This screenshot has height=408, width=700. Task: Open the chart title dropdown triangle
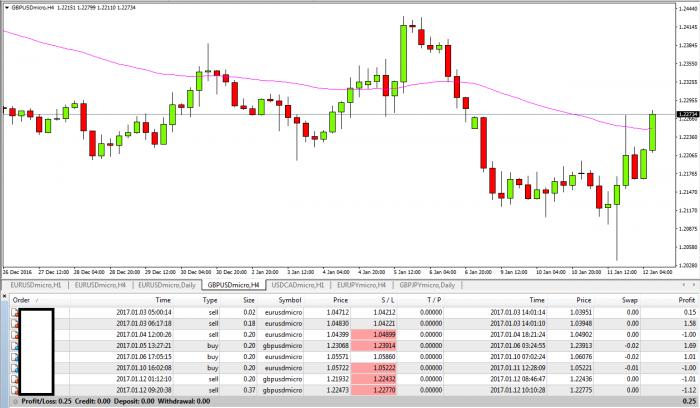click(6, 8)
